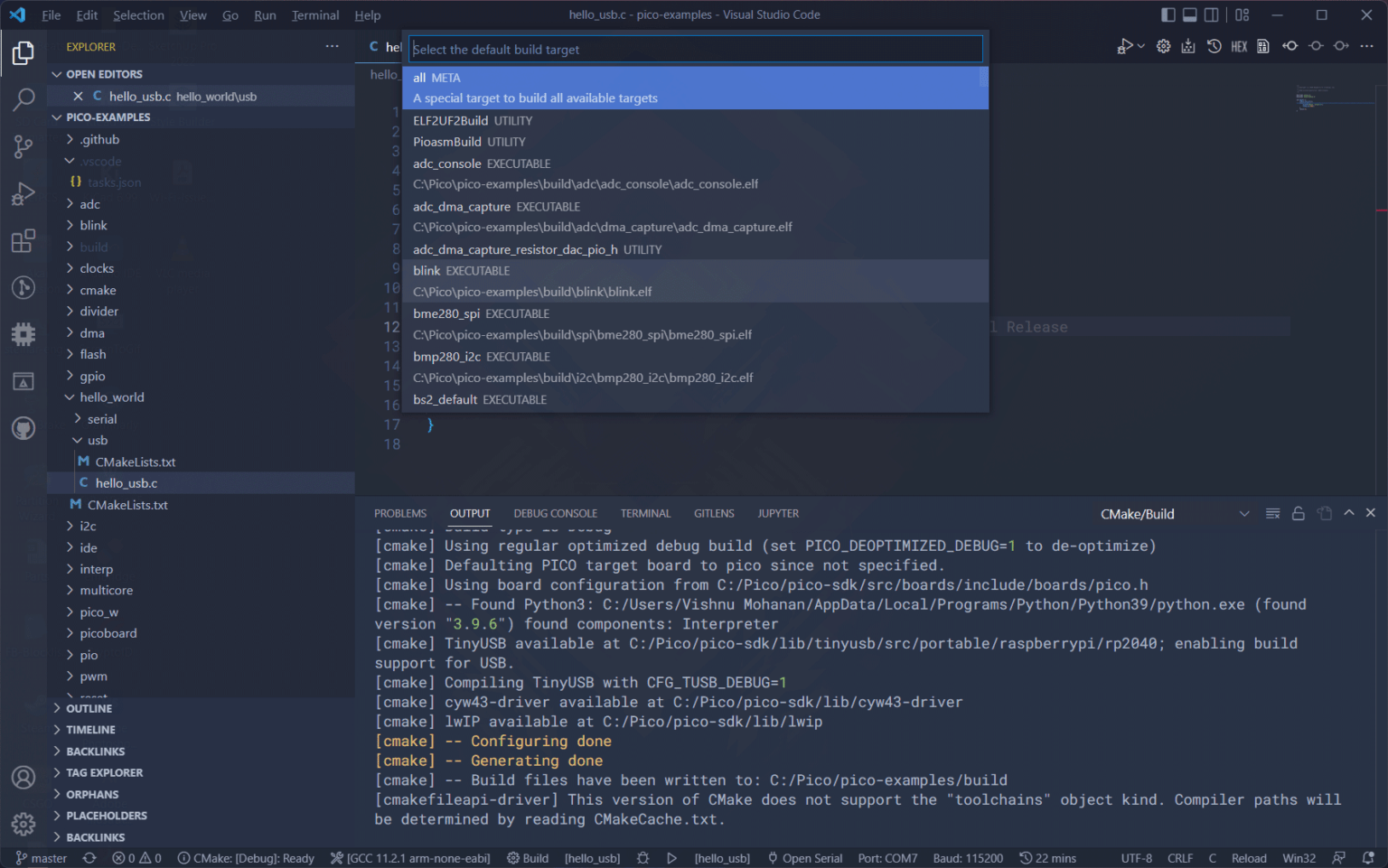This screenshot has width=1388, height=868.
Task: Open Run and Debug view
Action: pyautogui.click(x=23, y=193)
